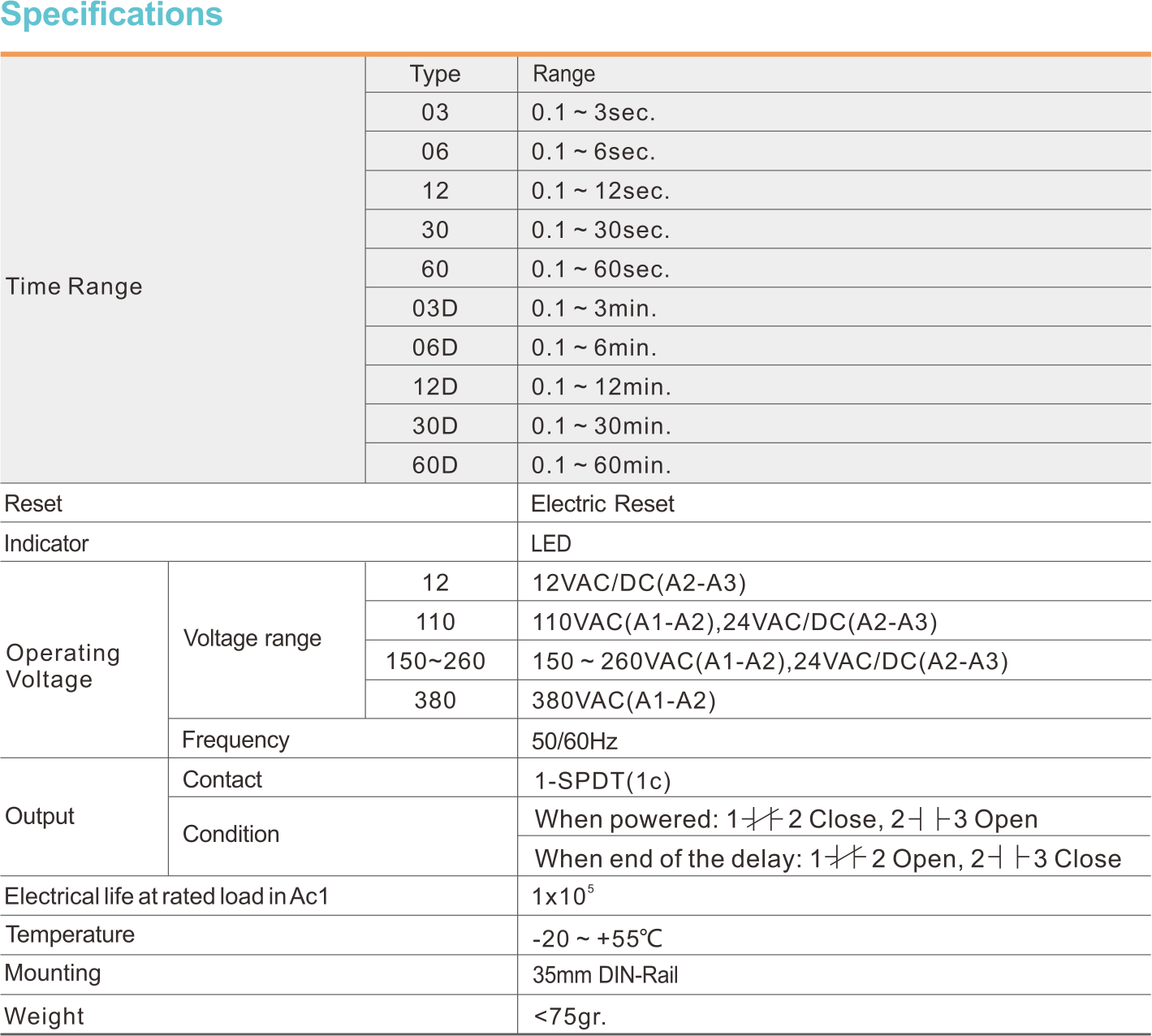The height and width of the screenshot is (1036, 1152).
Task: Select the '50/60Hz' value
Action: (x=575, y=741)
